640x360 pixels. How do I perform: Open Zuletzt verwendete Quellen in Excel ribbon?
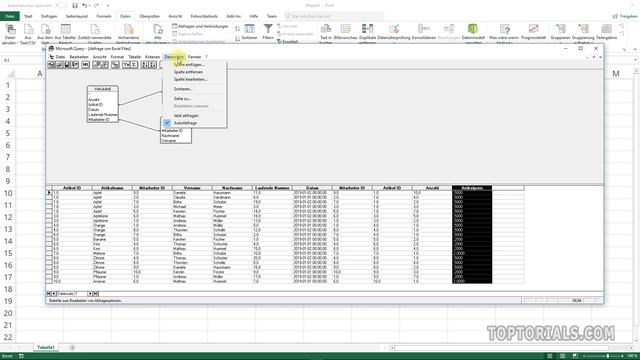pos(95,33)
